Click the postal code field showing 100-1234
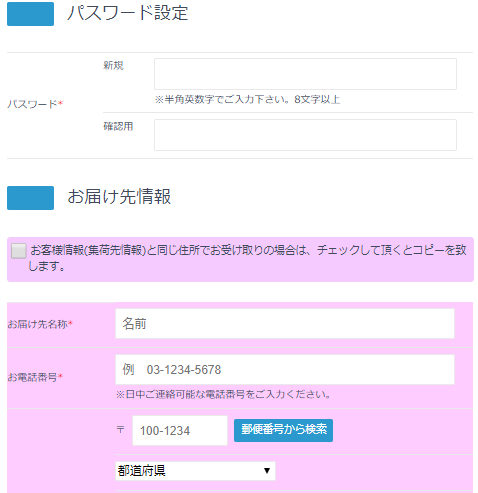 point(180,430)
